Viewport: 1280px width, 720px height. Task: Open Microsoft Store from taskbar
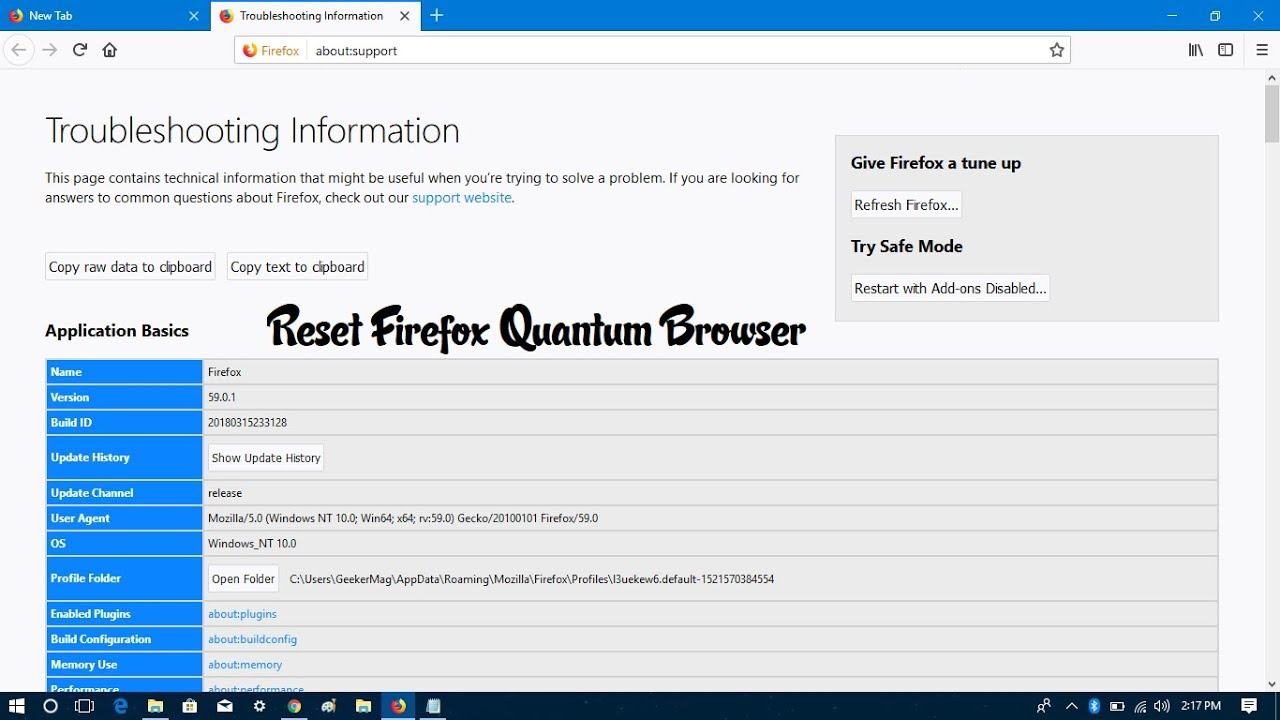[x=190, y=706]
